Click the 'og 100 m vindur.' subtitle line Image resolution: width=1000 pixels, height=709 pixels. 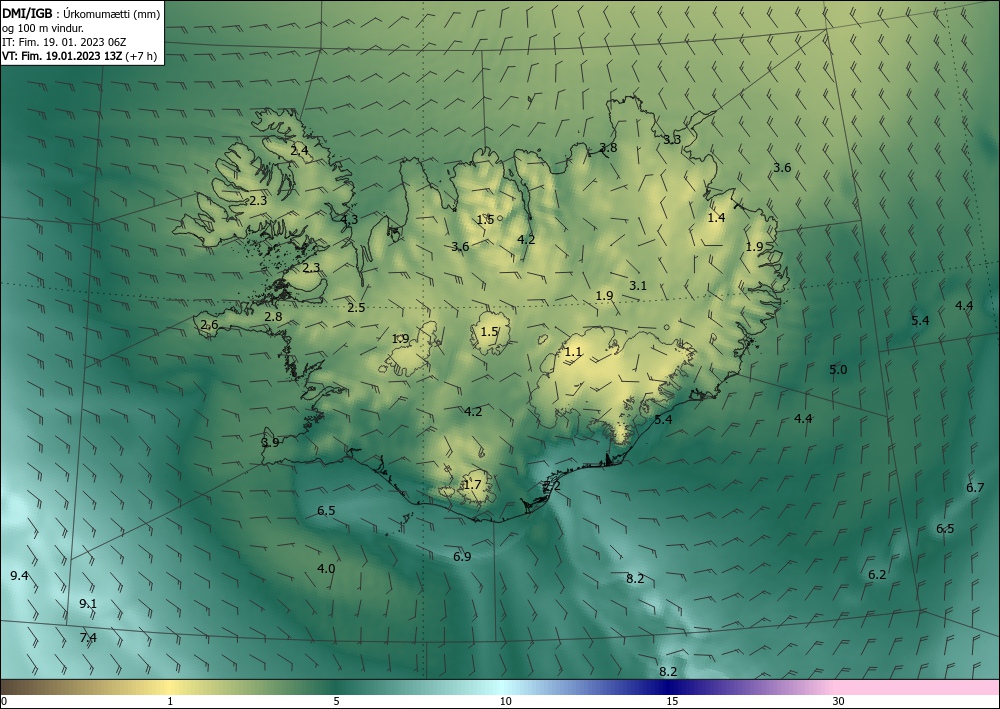[43, 28]
